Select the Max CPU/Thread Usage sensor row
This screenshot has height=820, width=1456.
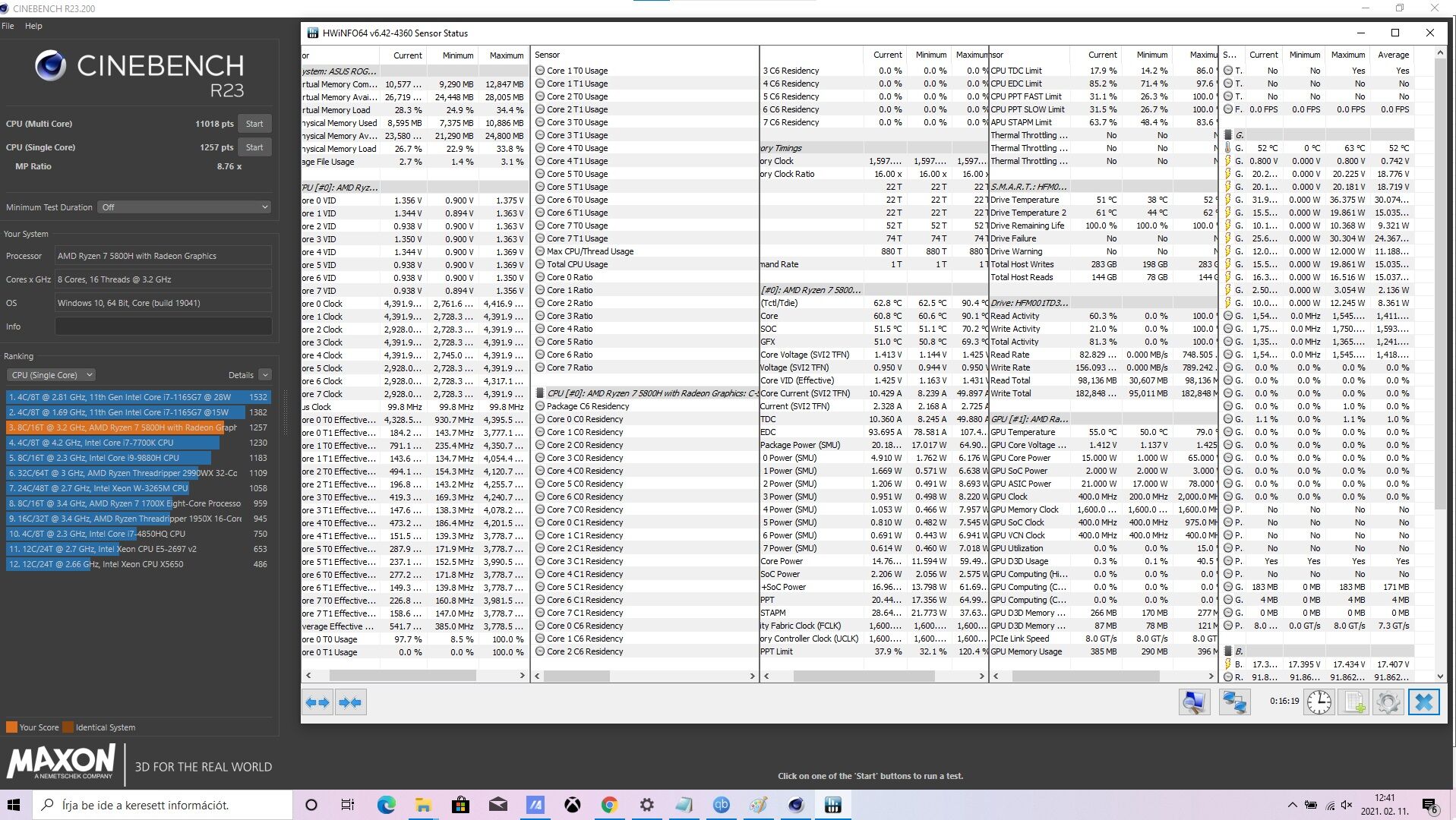coord(646,251)
